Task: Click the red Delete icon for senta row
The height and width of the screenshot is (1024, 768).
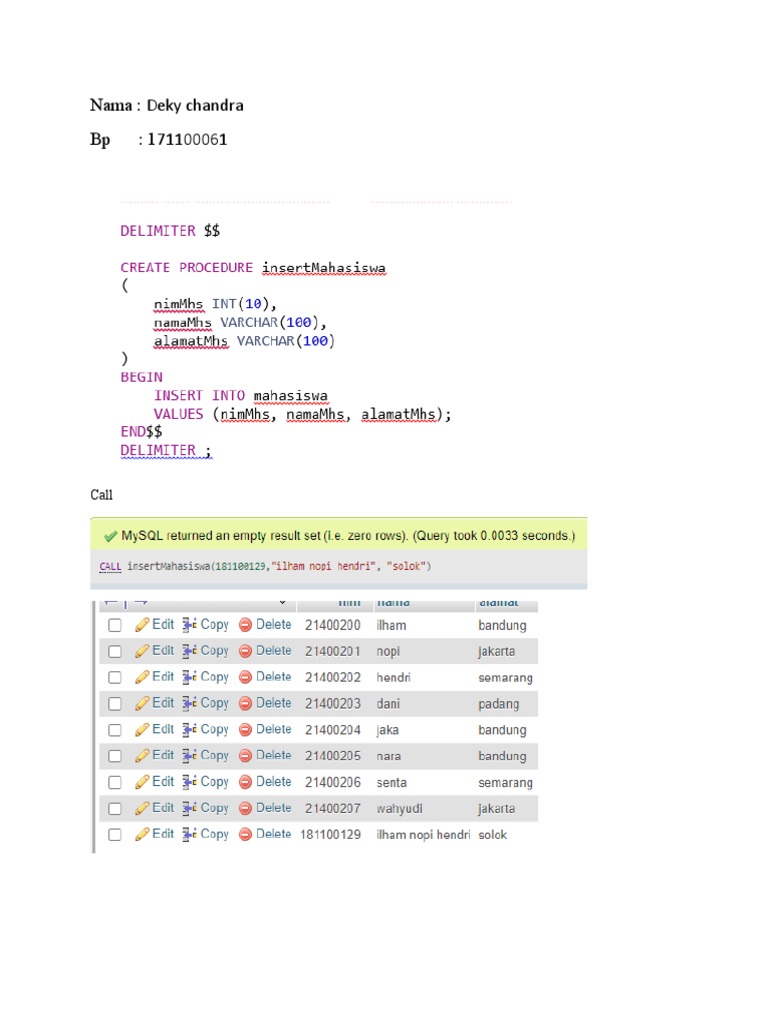Action: (x=246, y=782)
